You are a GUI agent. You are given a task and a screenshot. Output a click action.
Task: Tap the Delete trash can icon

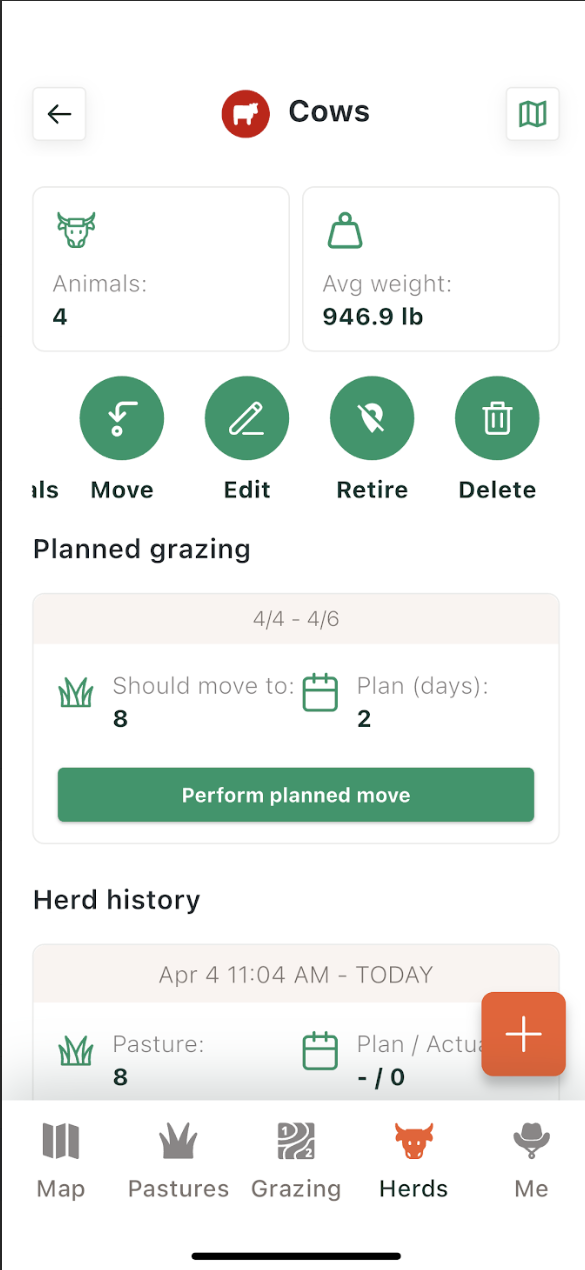497,419
